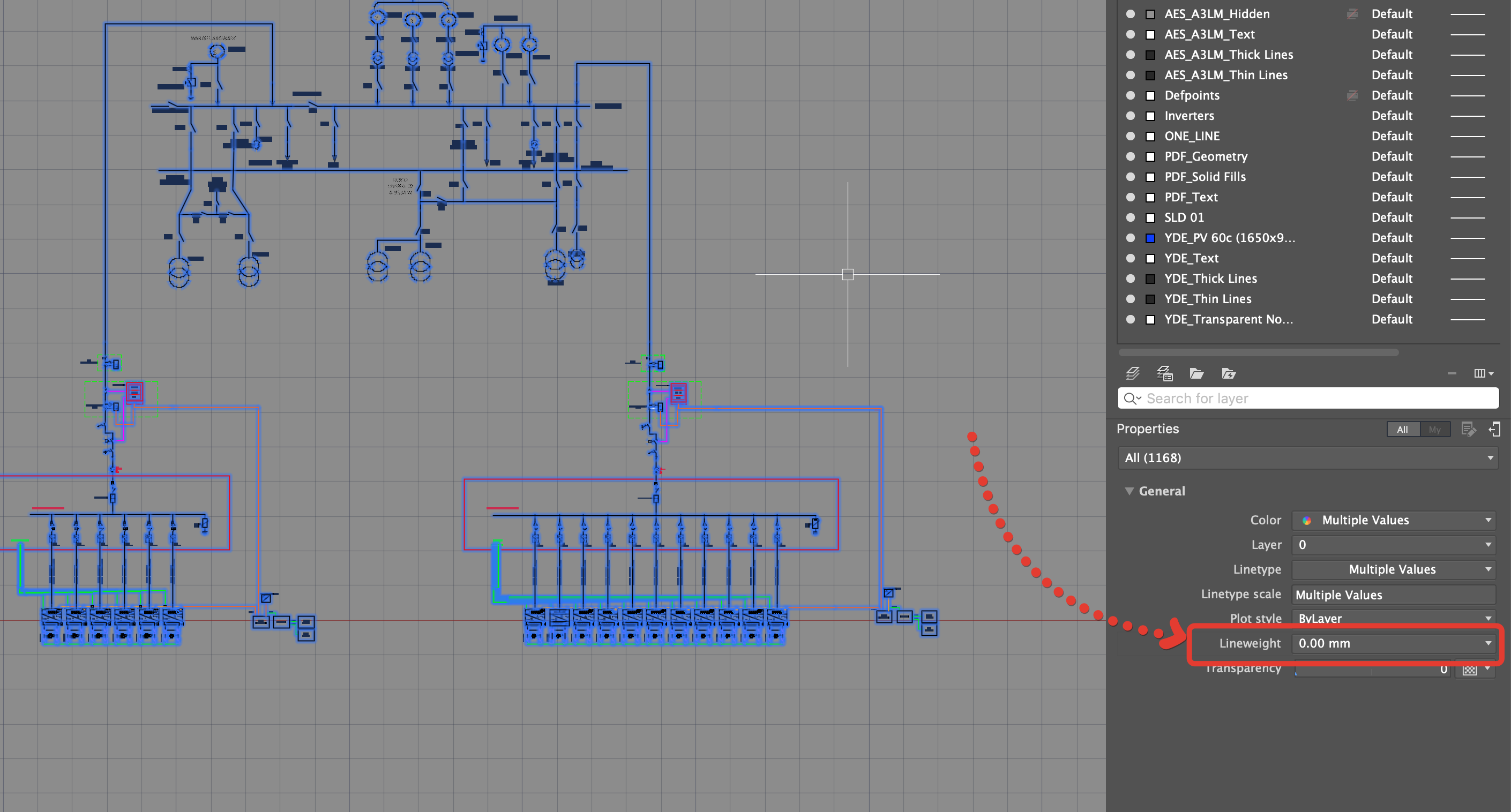Collapse the General properties section
This screenshot has height=812, width=1511.
tap(1129, 491)
